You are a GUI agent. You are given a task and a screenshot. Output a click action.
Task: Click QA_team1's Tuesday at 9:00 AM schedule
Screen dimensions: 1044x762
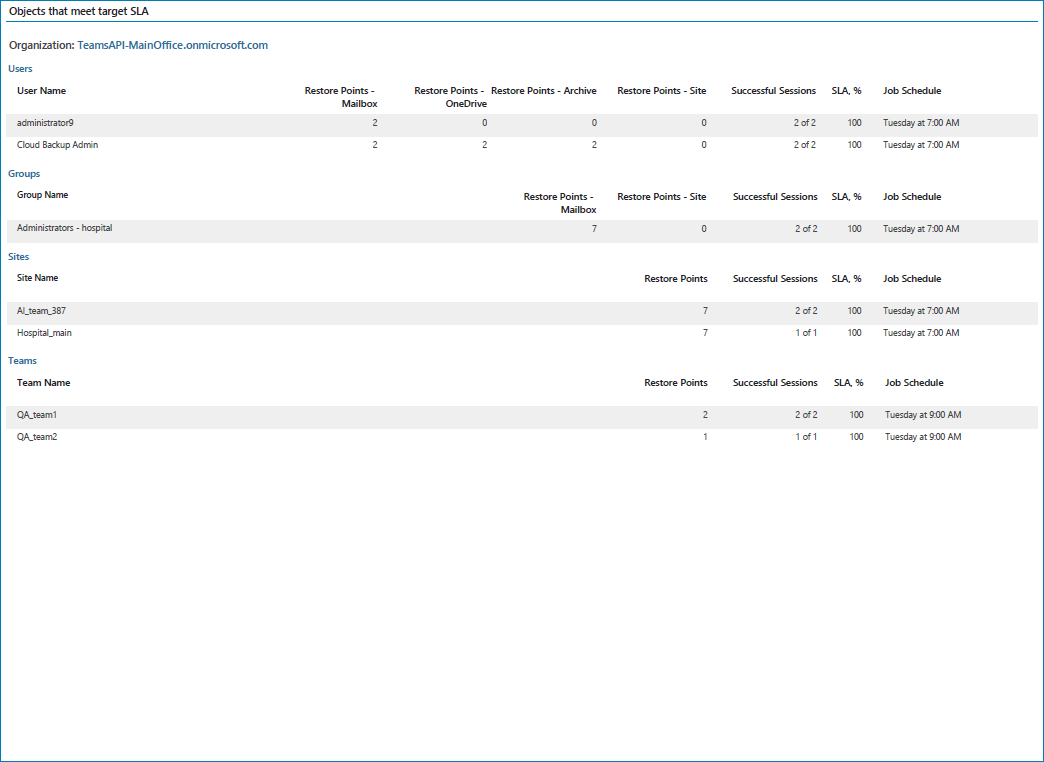(923, 415)
